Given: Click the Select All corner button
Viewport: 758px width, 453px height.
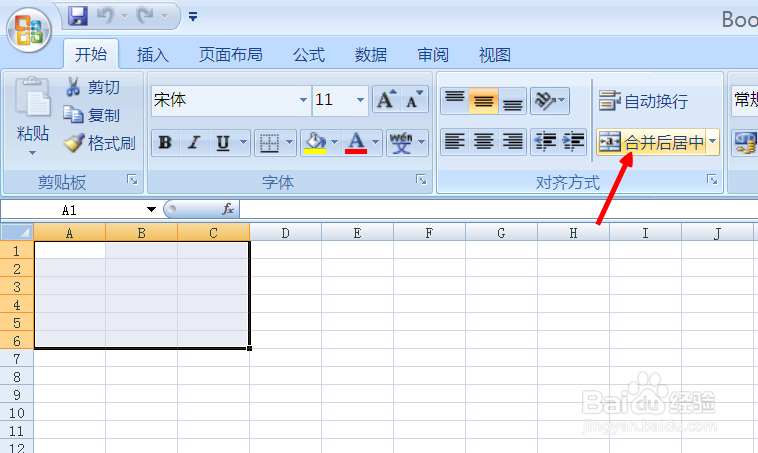Looking at the screenshot, I should (x=17, y=233).
